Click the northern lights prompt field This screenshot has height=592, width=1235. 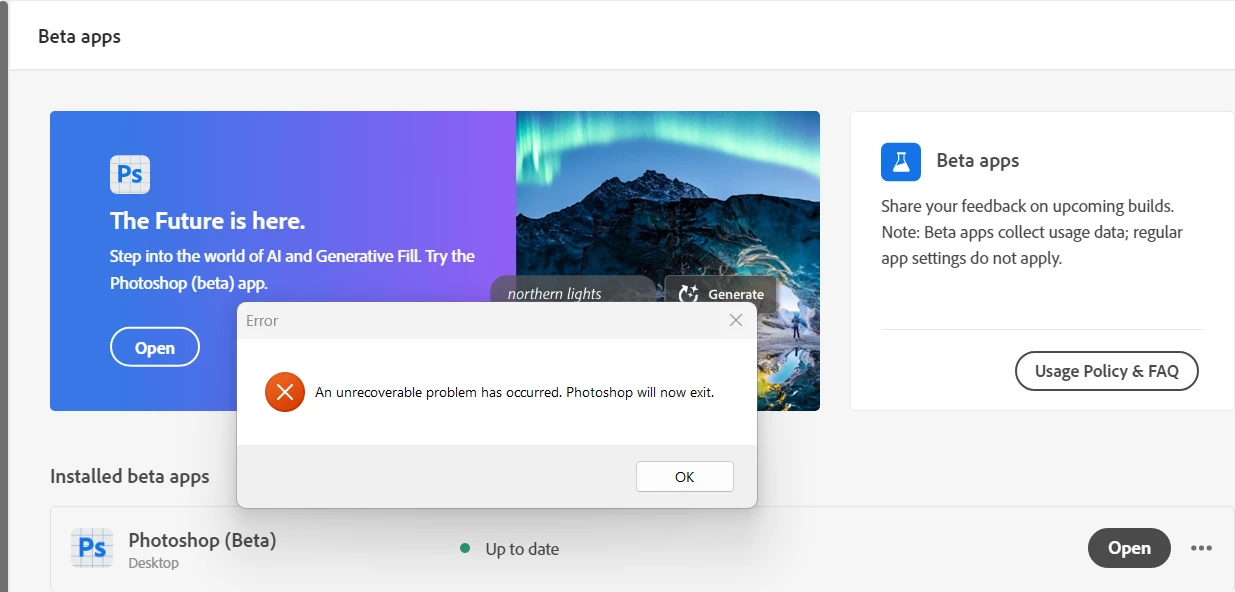(572, 291)
